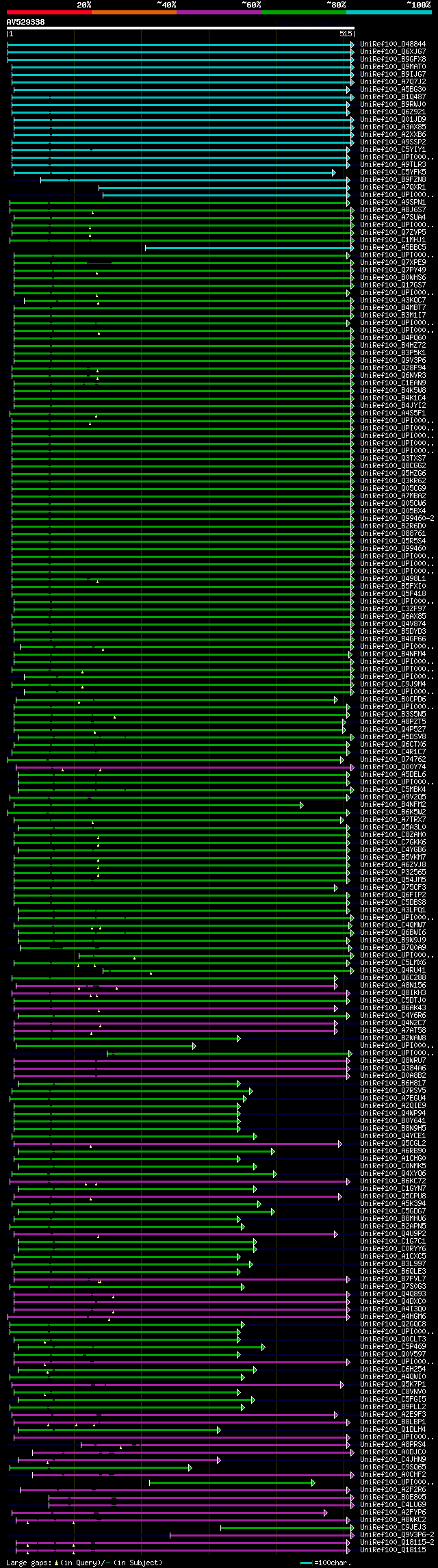Open the UniRef100_Q7XPE9 entry
Image resolution: width=438 pixels, height=1568 pixels.
coord(393,262)
